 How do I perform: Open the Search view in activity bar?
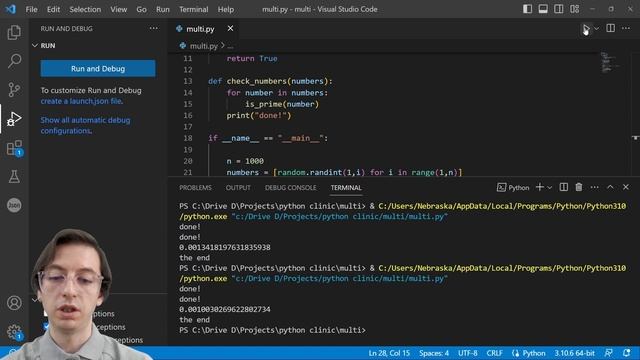[x=14, y=61]
